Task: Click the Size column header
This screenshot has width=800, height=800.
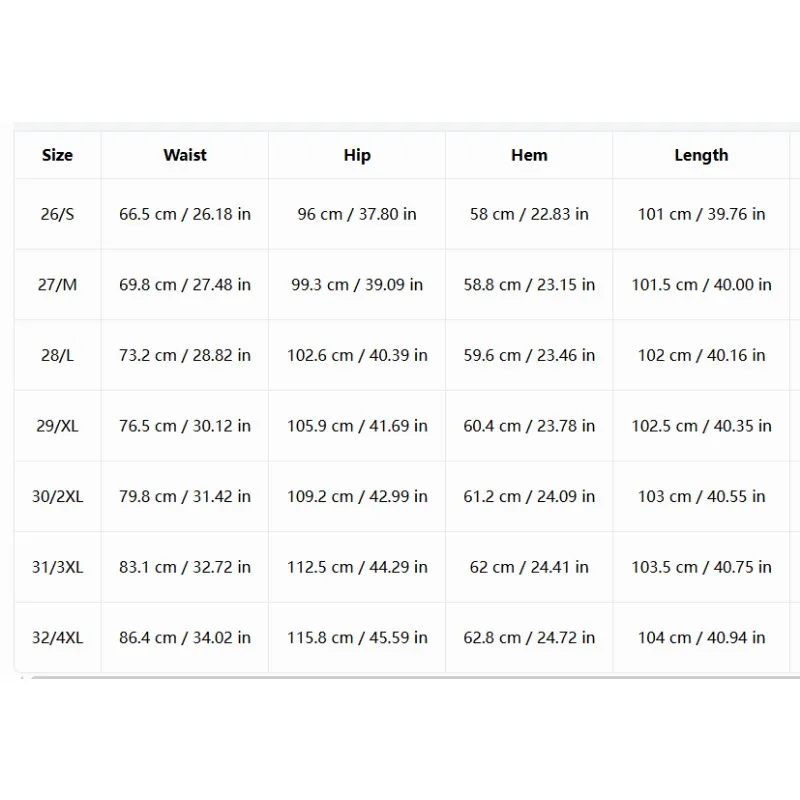Action: click(57, 155)
